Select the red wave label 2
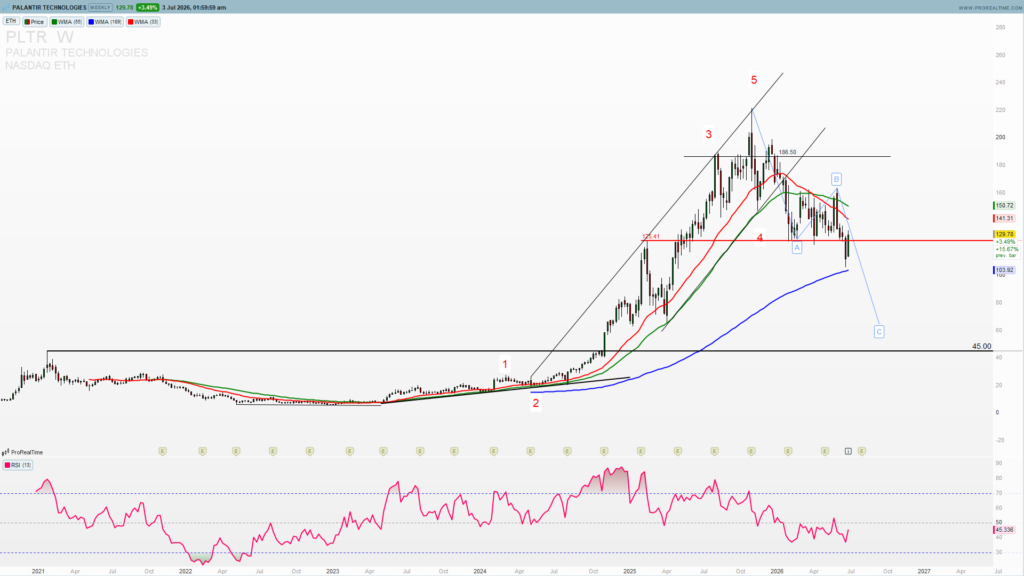 tap(536, 404)
